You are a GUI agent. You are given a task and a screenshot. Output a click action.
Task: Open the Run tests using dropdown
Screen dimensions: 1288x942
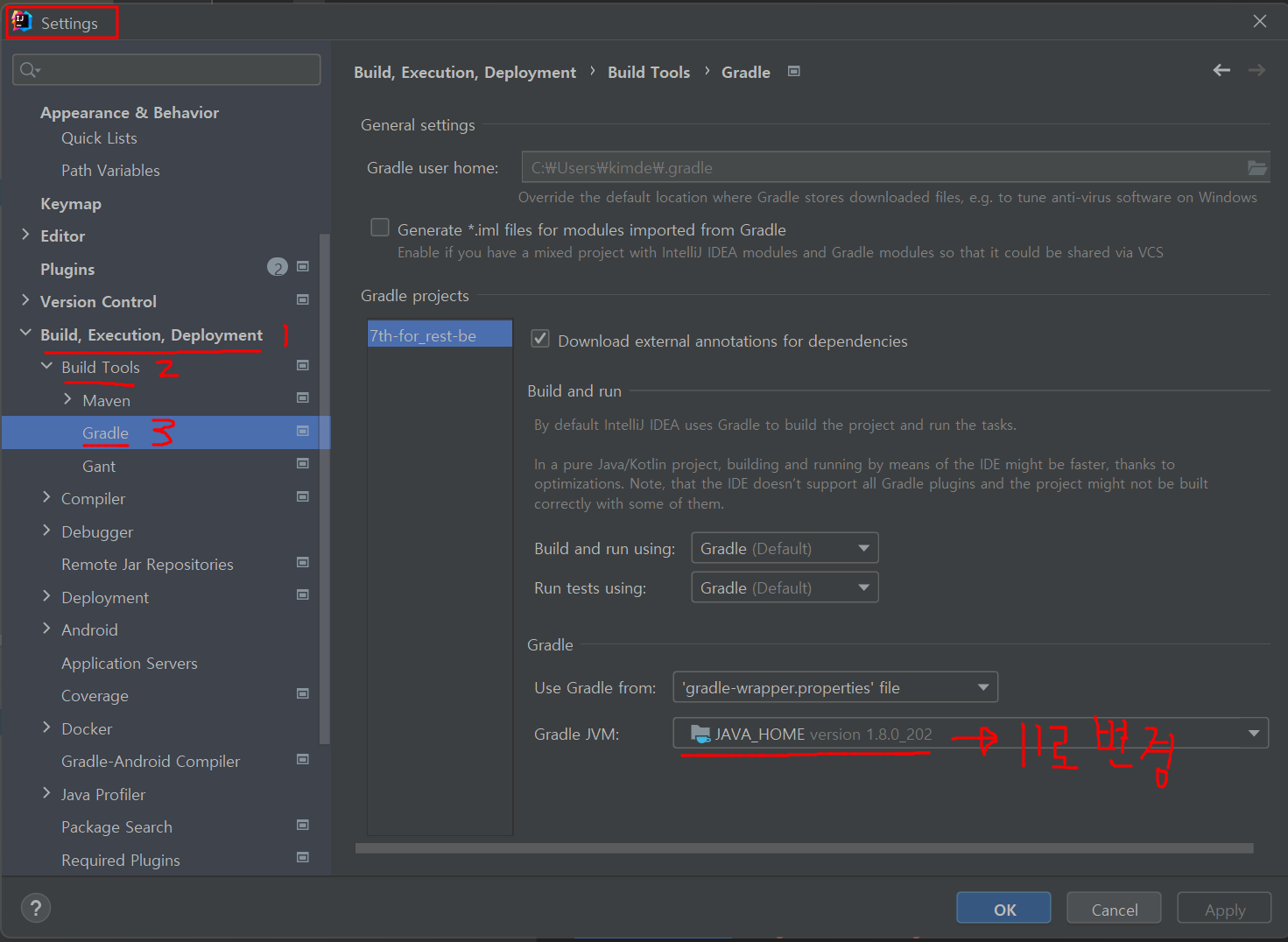[785, 587]
